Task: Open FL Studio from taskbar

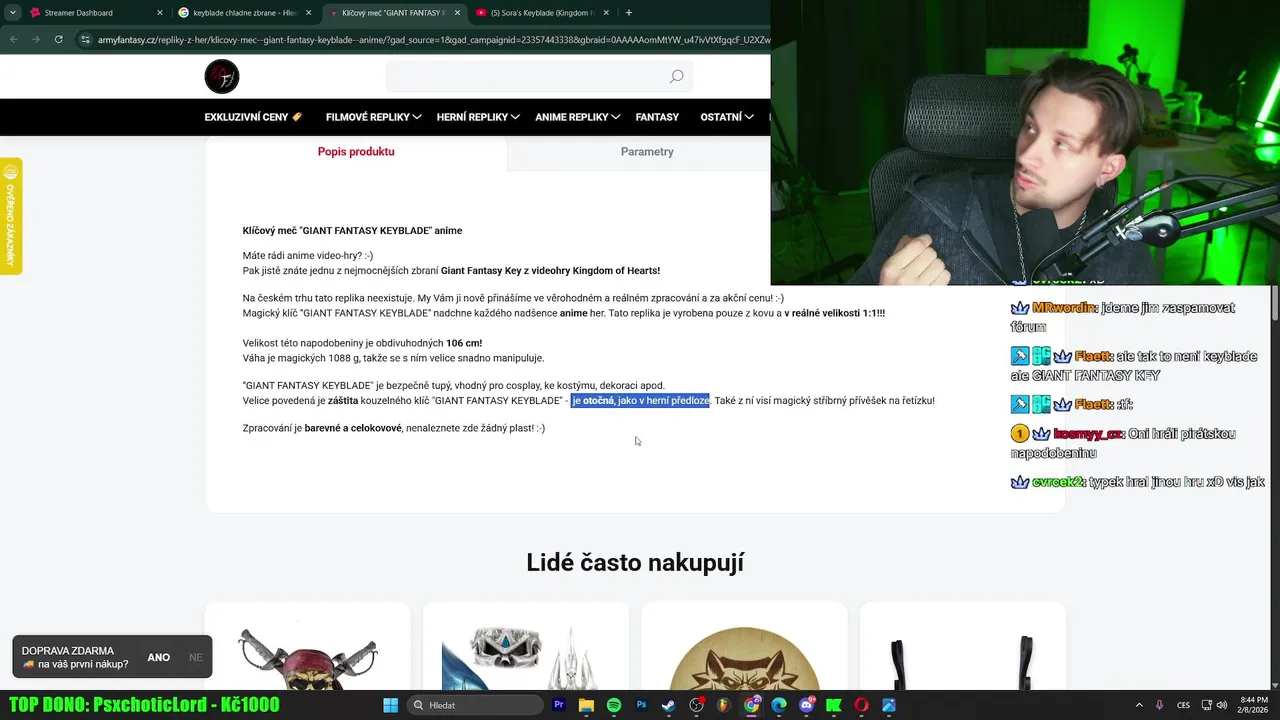Action: coord(723,705)
